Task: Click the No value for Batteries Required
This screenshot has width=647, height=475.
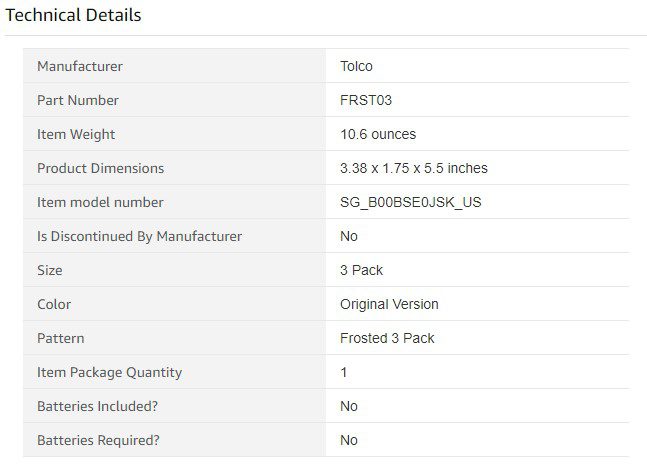Action: [x=349, y=440]
